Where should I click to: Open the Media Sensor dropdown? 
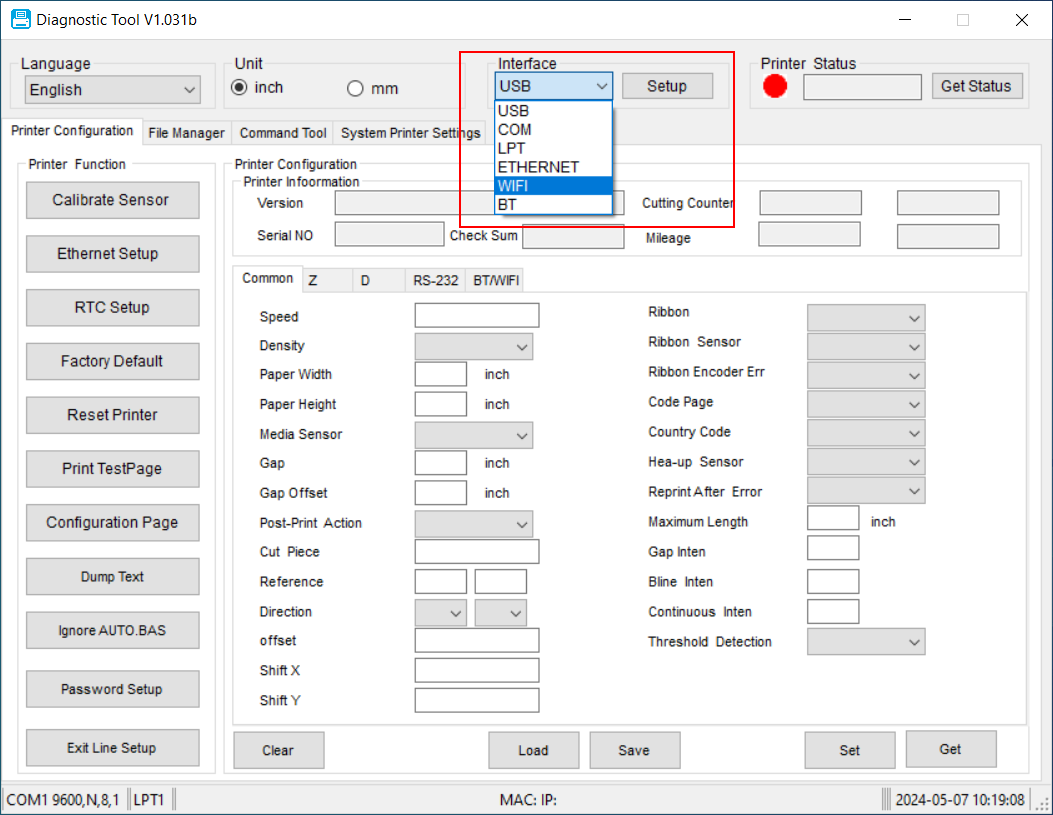coord(473,435)
